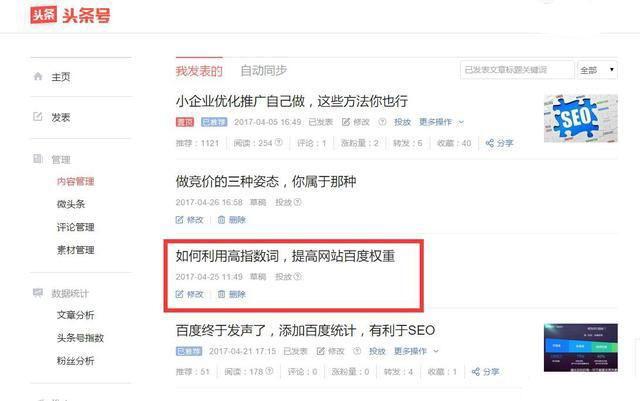The width and height of the screenshot is (640, 401).
Task: Click trash delete icon for 做竞价的三种姿态 draft
Action: coord(221,220)
